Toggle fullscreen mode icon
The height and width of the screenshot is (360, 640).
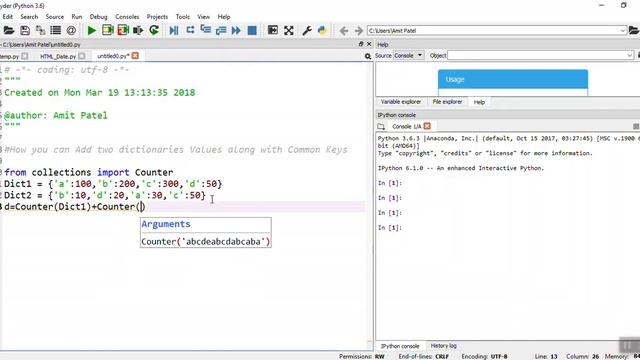point(289,30)
